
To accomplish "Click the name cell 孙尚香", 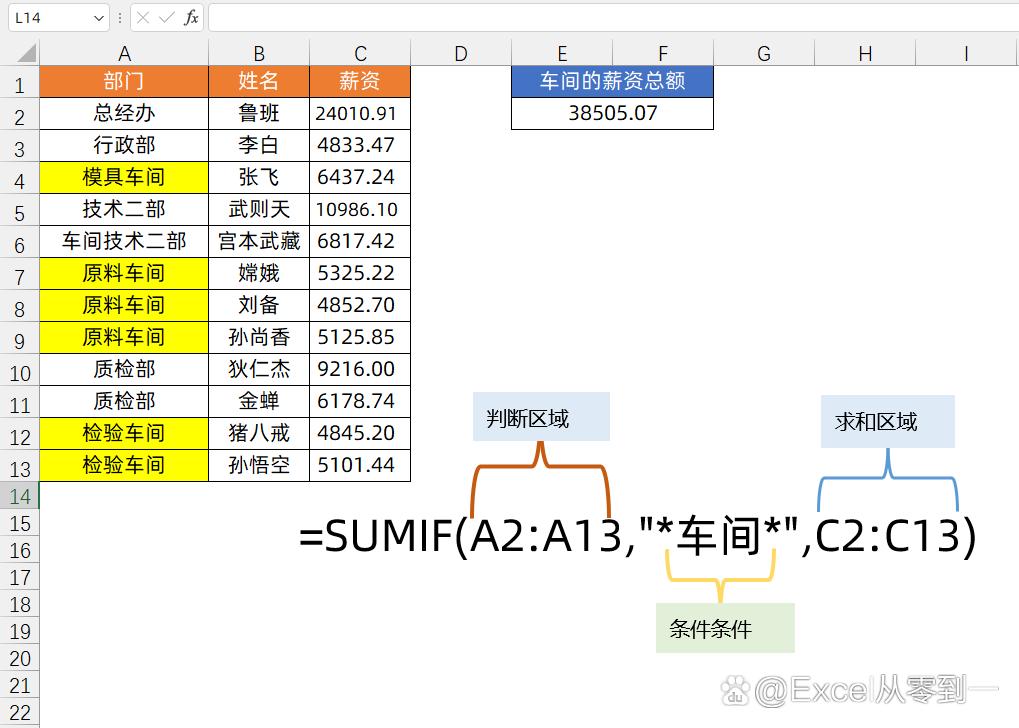I will click(x=259, y=337).
